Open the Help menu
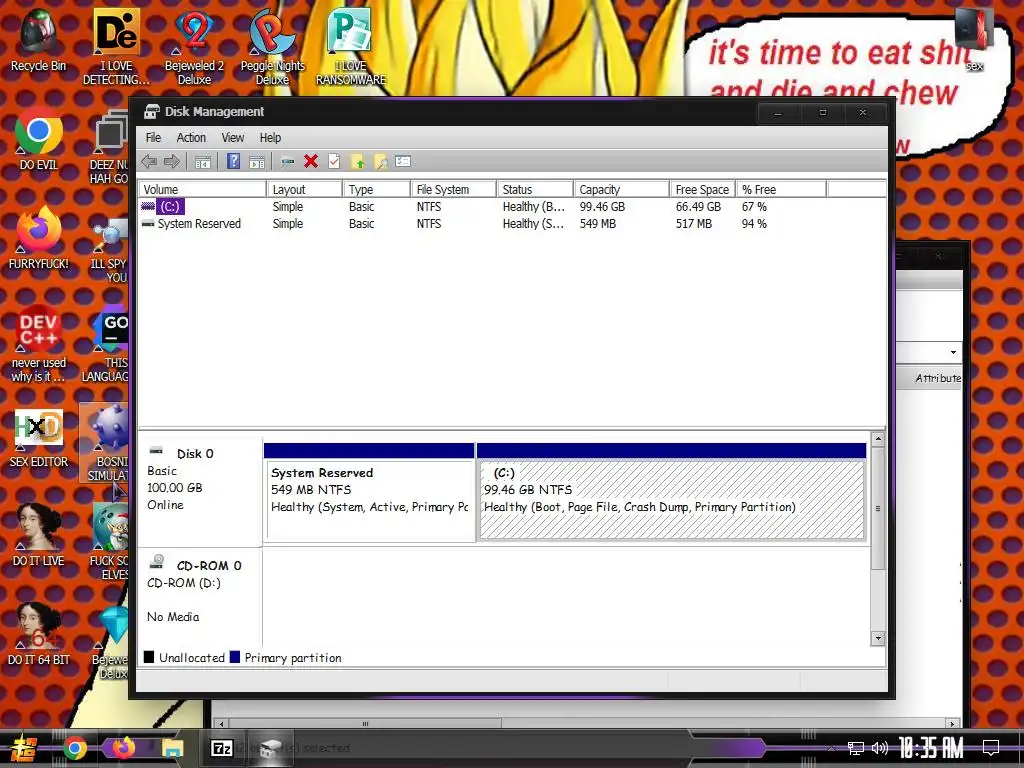1024x768 pixels. (x=270, y=138)
